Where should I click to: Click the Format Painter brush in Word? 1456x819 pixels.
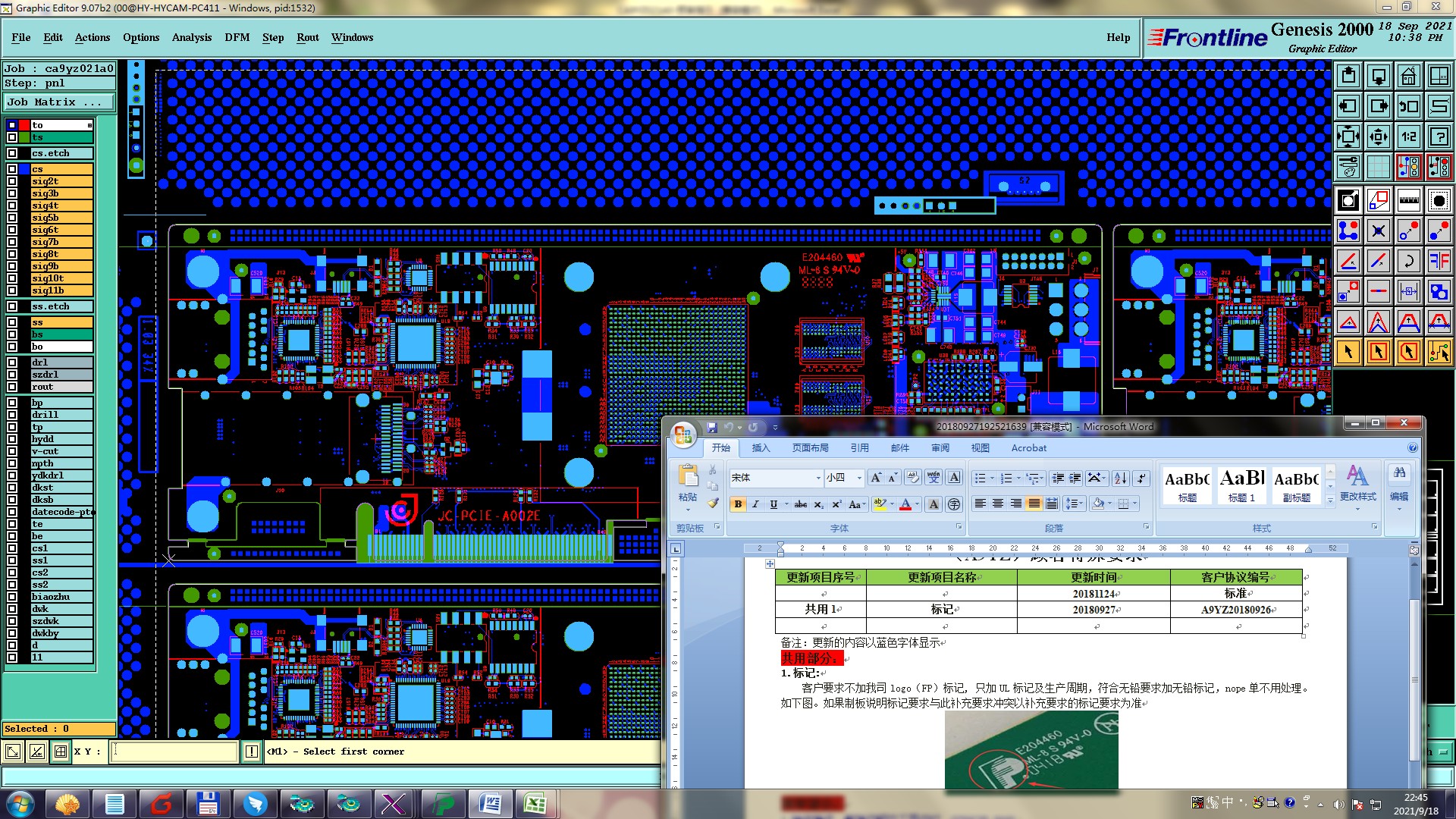pyautogui.click(x=713, y=503)
